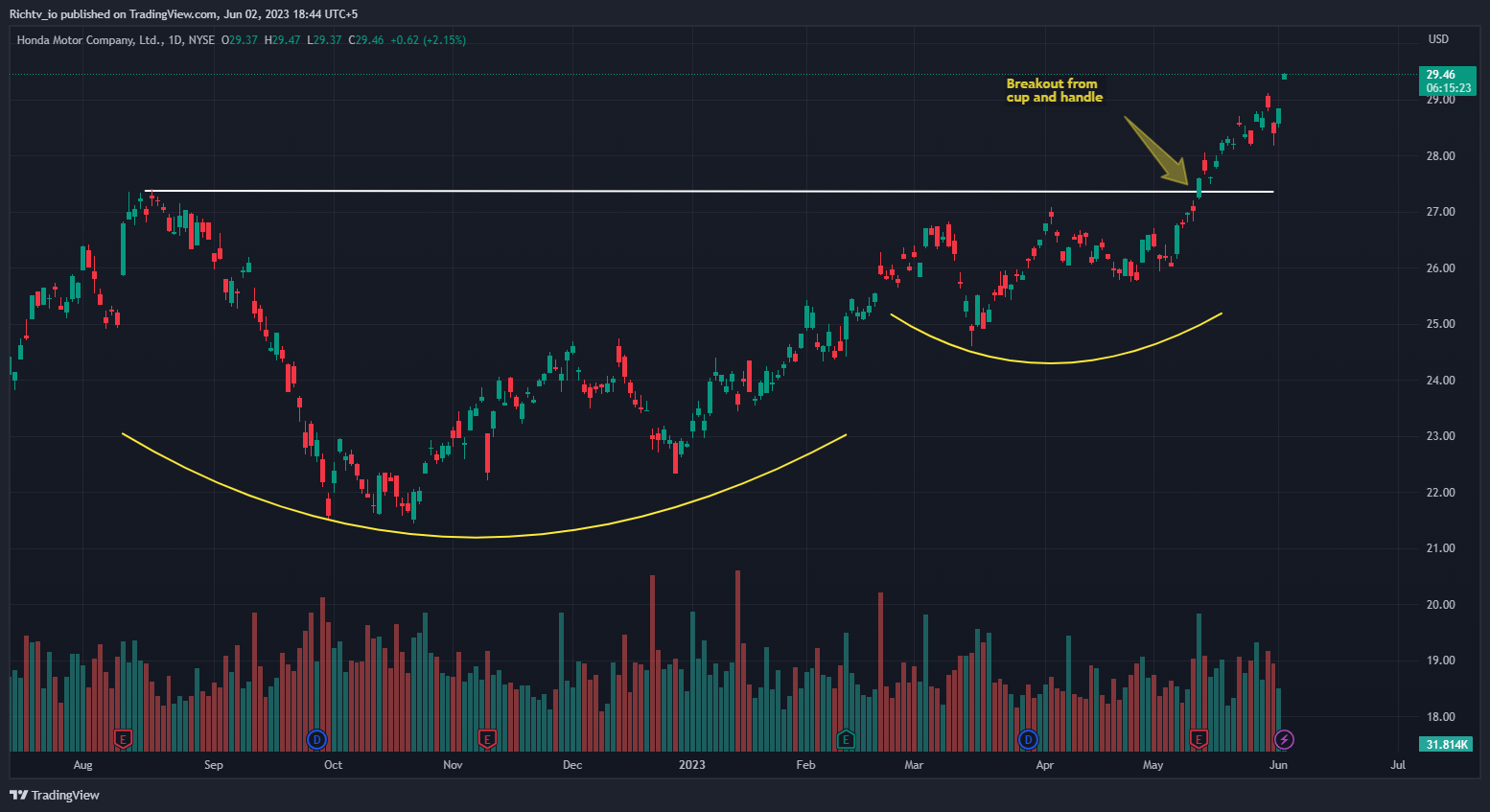
Task: Select the +0.62 (+2.15%) change text
Action: click(x=428, y=40)
